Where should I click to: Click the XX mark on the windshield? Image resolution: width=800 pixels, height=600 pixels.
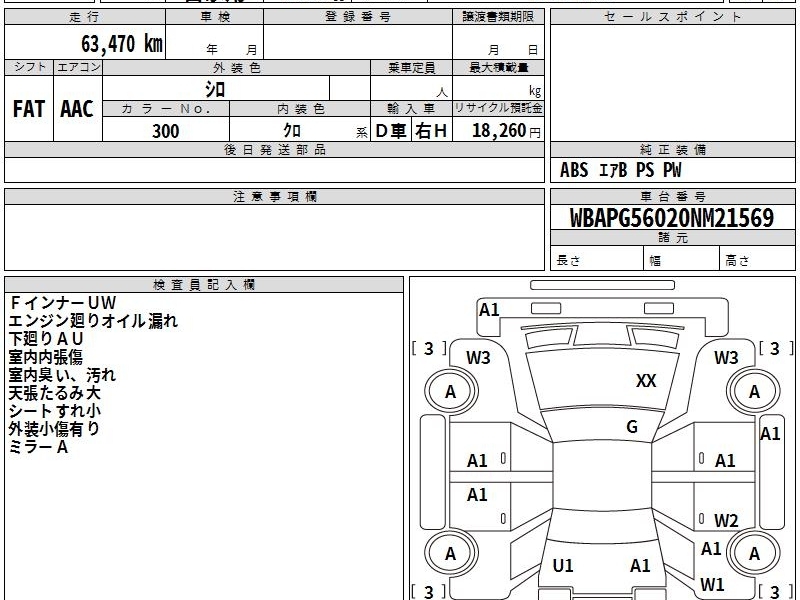[x=646, y=381]
